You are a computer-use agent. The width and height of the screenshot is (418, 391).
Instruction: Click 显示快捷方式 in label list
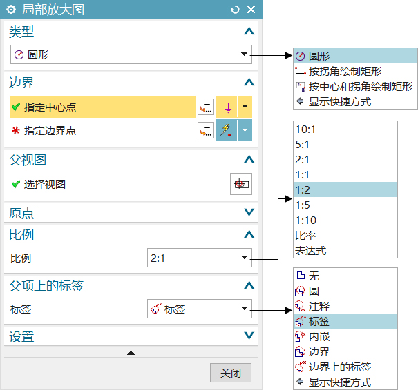click(x=345, y=382)
